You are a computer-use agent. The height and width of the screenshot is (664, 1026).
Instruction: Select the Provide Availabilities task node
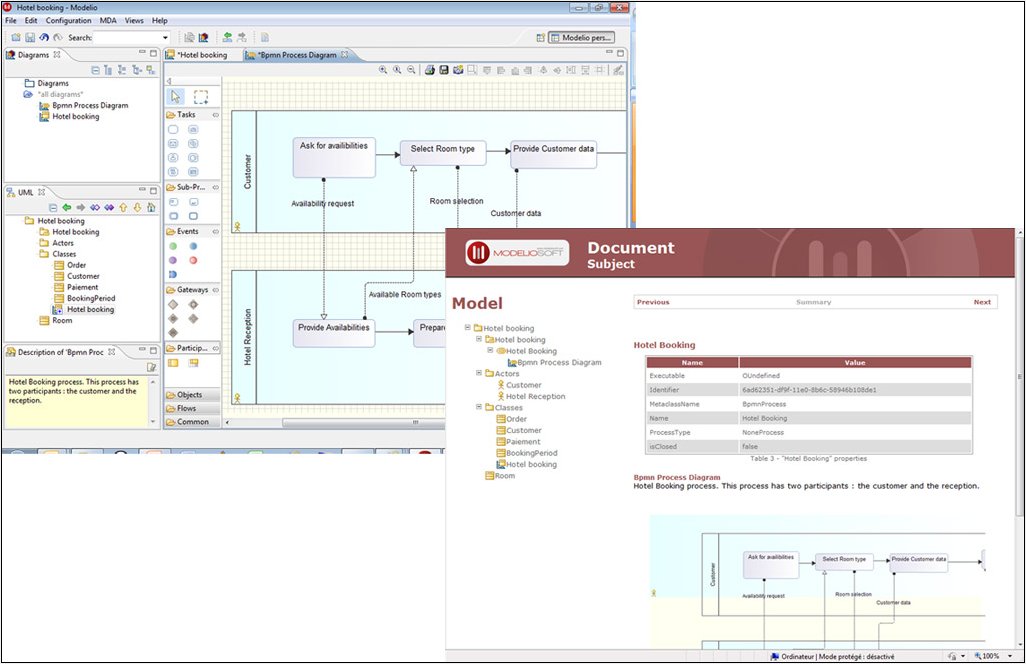click(334, 332)
